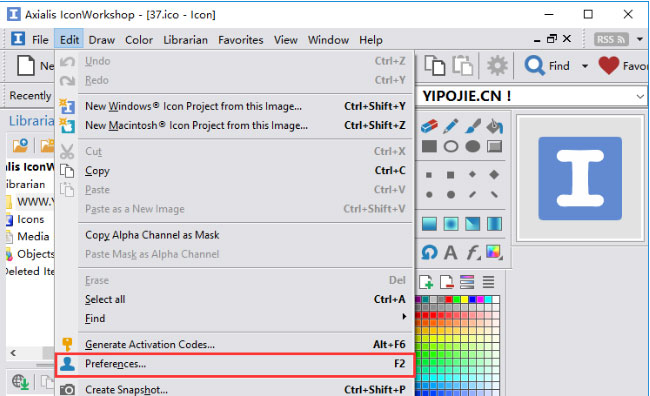Click the gear settings icon in toolbar

pyautogui.click(x=497, y=66)
